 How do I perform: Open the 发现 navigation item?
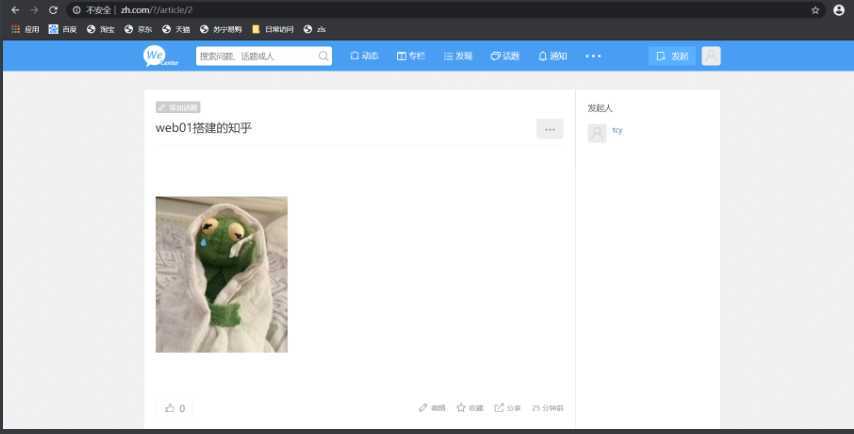point(458,56)
